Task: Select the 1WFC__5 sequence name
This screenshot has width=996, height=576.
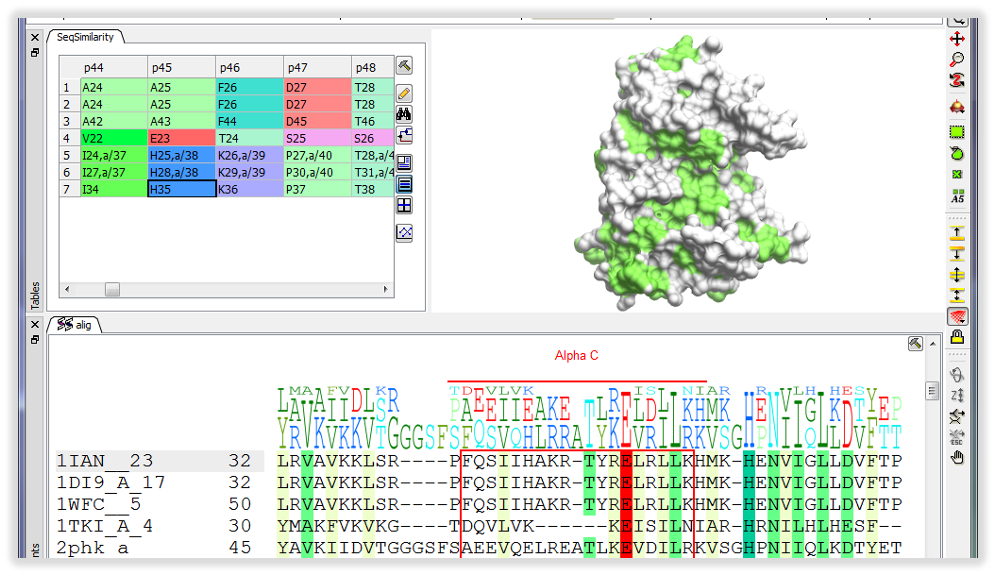Action: pos(98,504)
